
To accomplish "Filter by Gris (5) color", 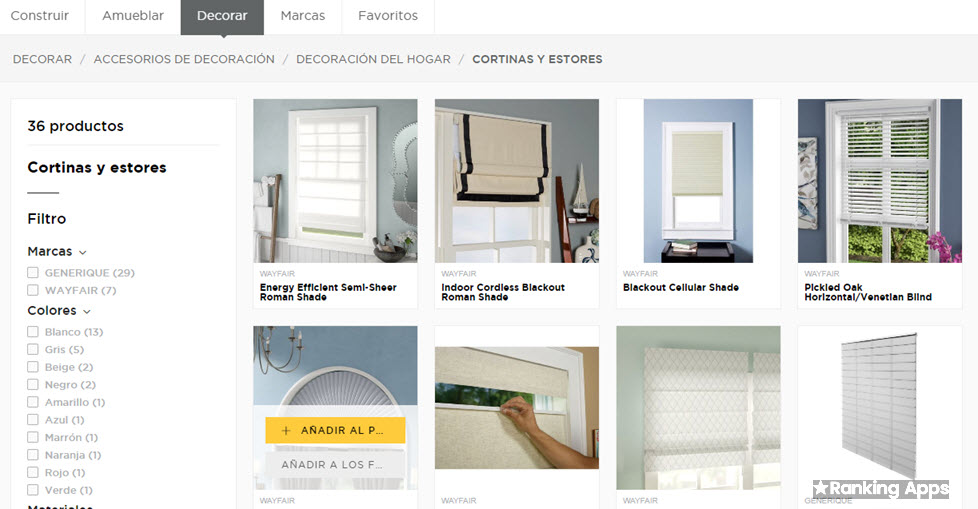I will coord(33,349).
